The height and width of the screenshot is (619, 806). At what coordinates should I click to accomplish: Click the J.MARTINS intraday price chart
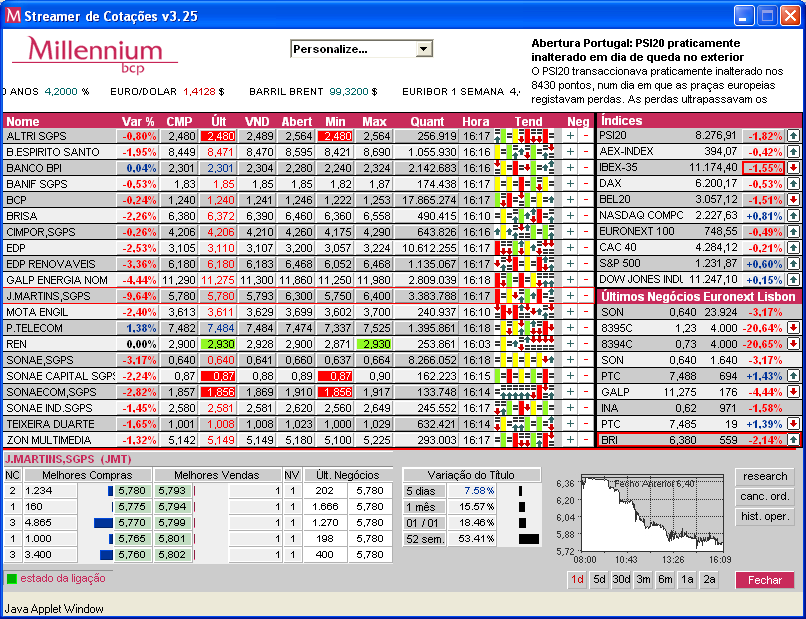pos(652,514)
